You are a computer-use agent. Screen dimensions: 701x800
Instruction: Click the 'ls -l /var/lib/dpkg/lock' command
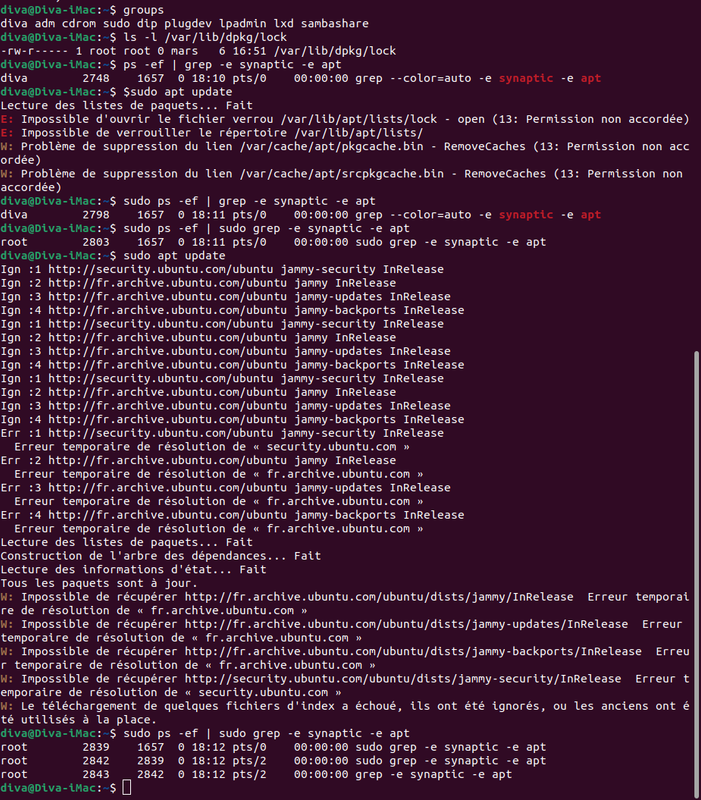tap(205, 37)
